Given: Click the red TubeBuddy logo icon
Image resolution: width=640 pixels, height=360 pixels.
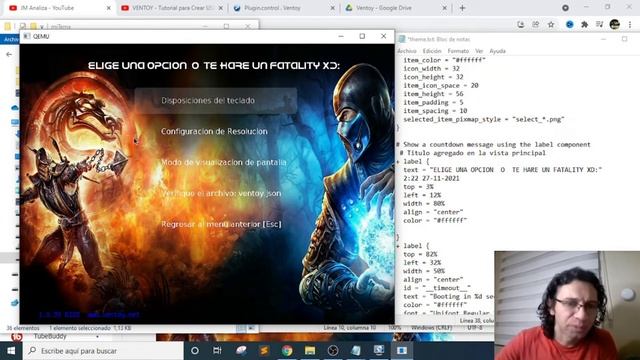Looking at the screenshot, I should [x=17, y=337].
